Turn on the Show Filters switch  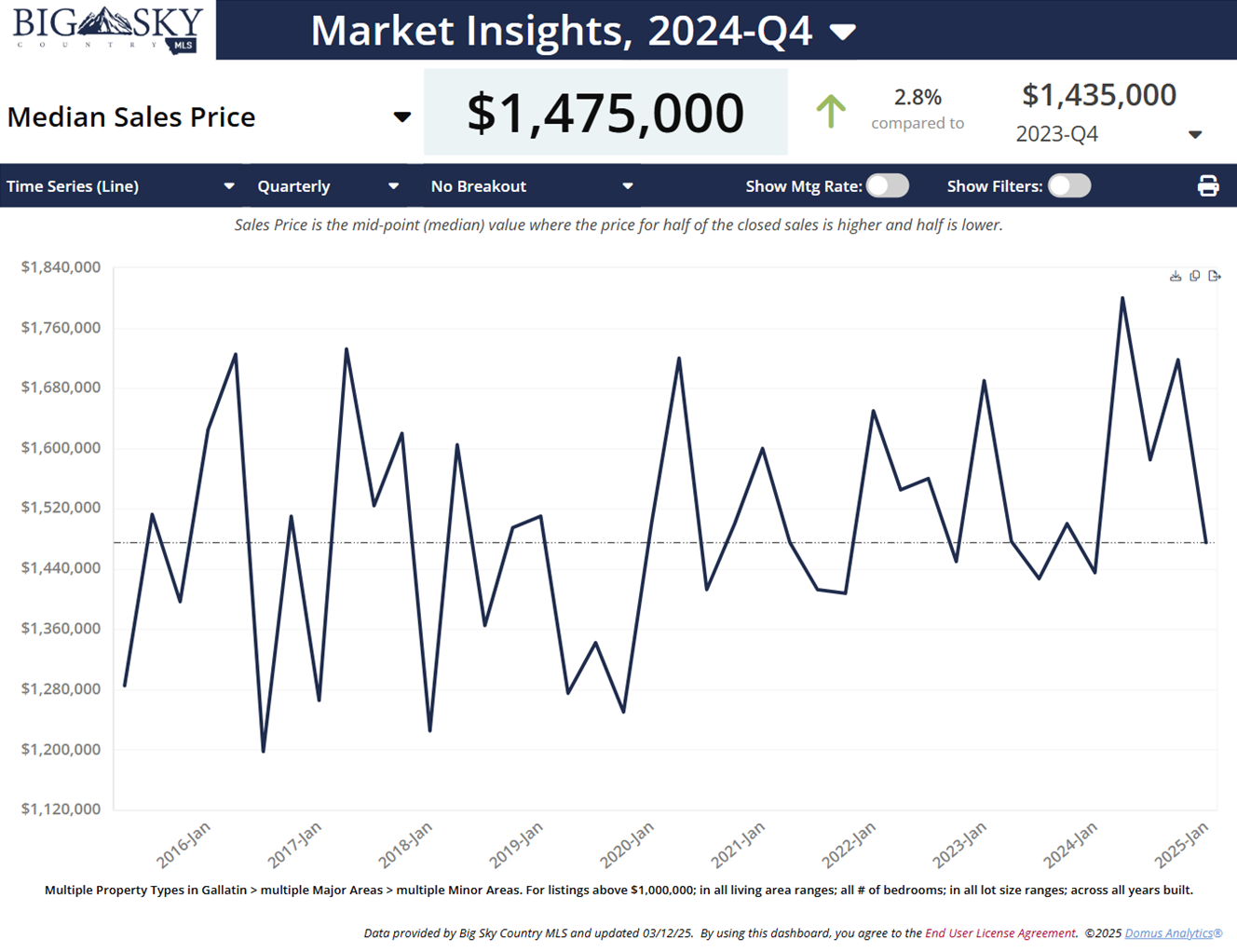(1068, 186)
